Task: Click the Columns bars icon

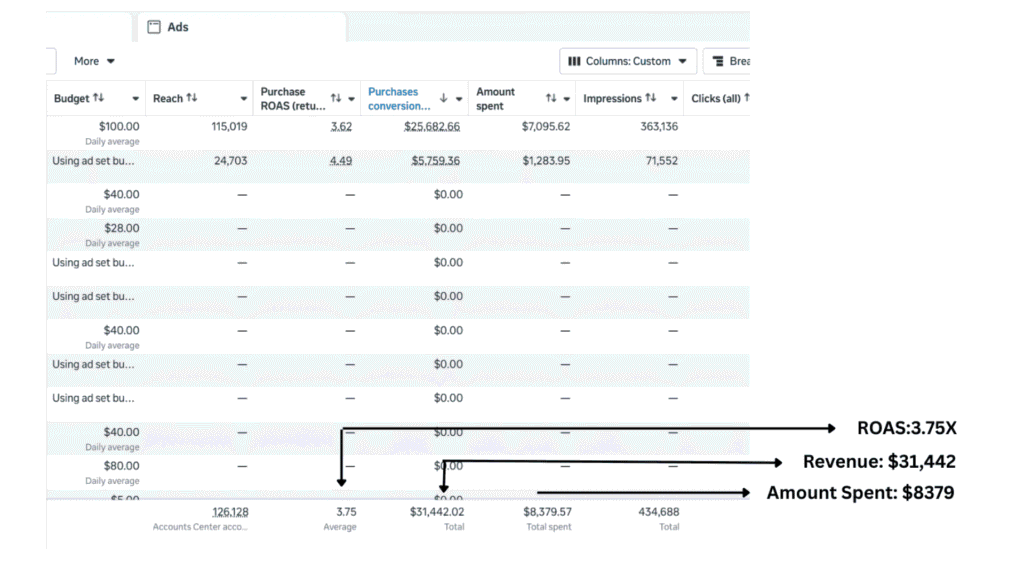Action: coord(574,61)
